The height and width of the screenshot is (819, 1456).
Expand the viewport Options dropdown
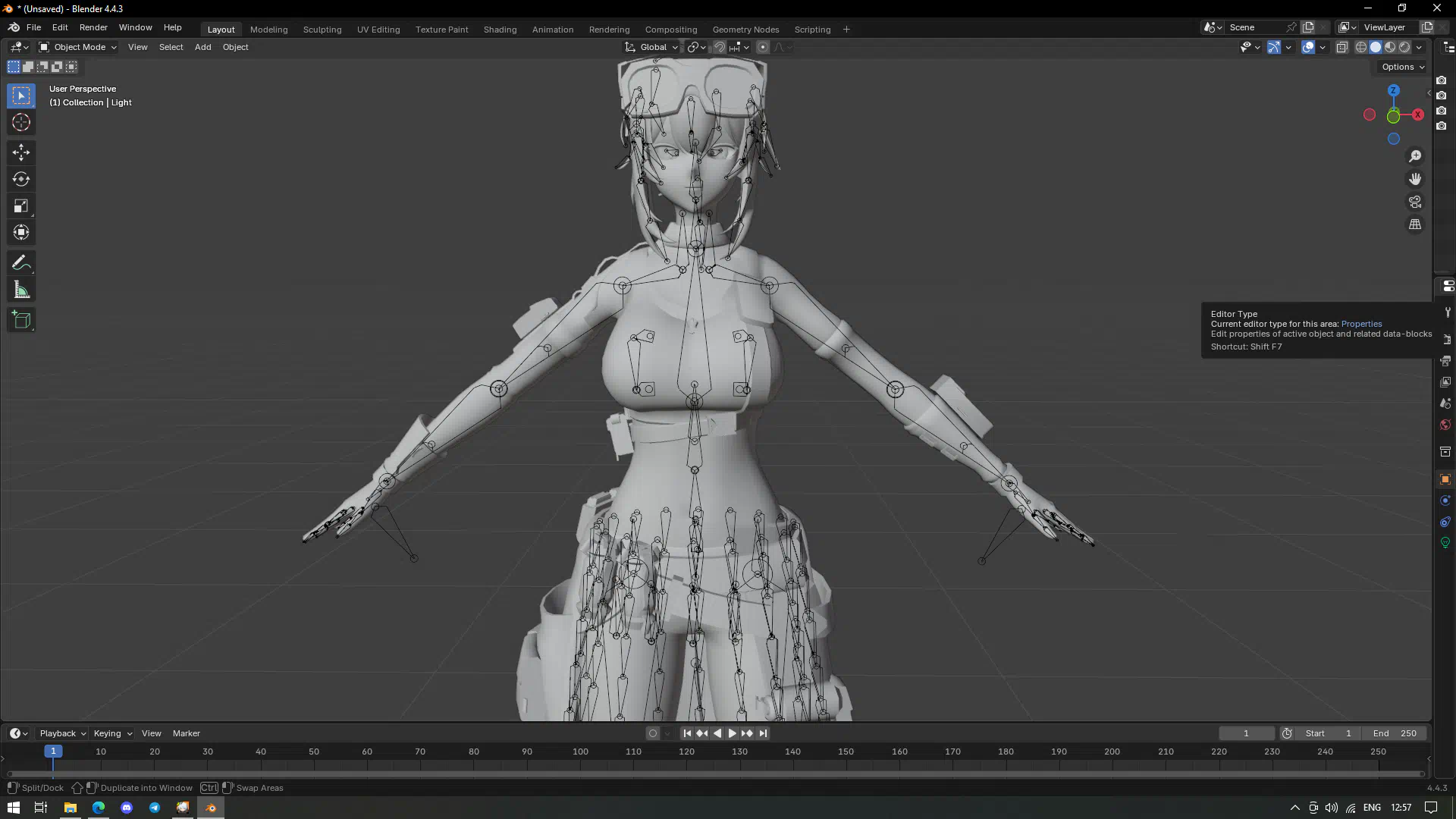pos(1403,67)
